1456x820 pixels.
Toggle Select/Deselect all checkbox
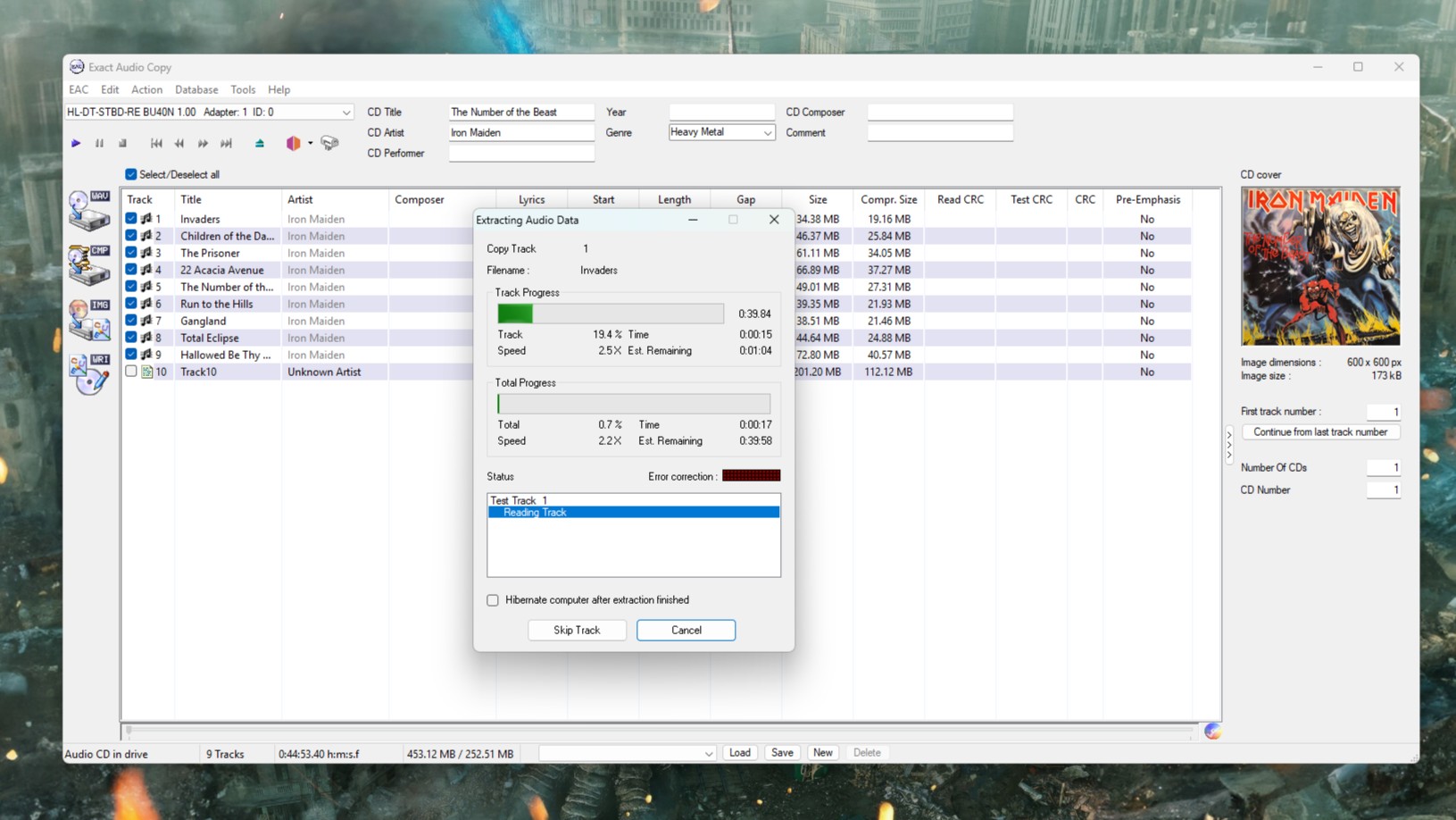[x=131, y=174]
